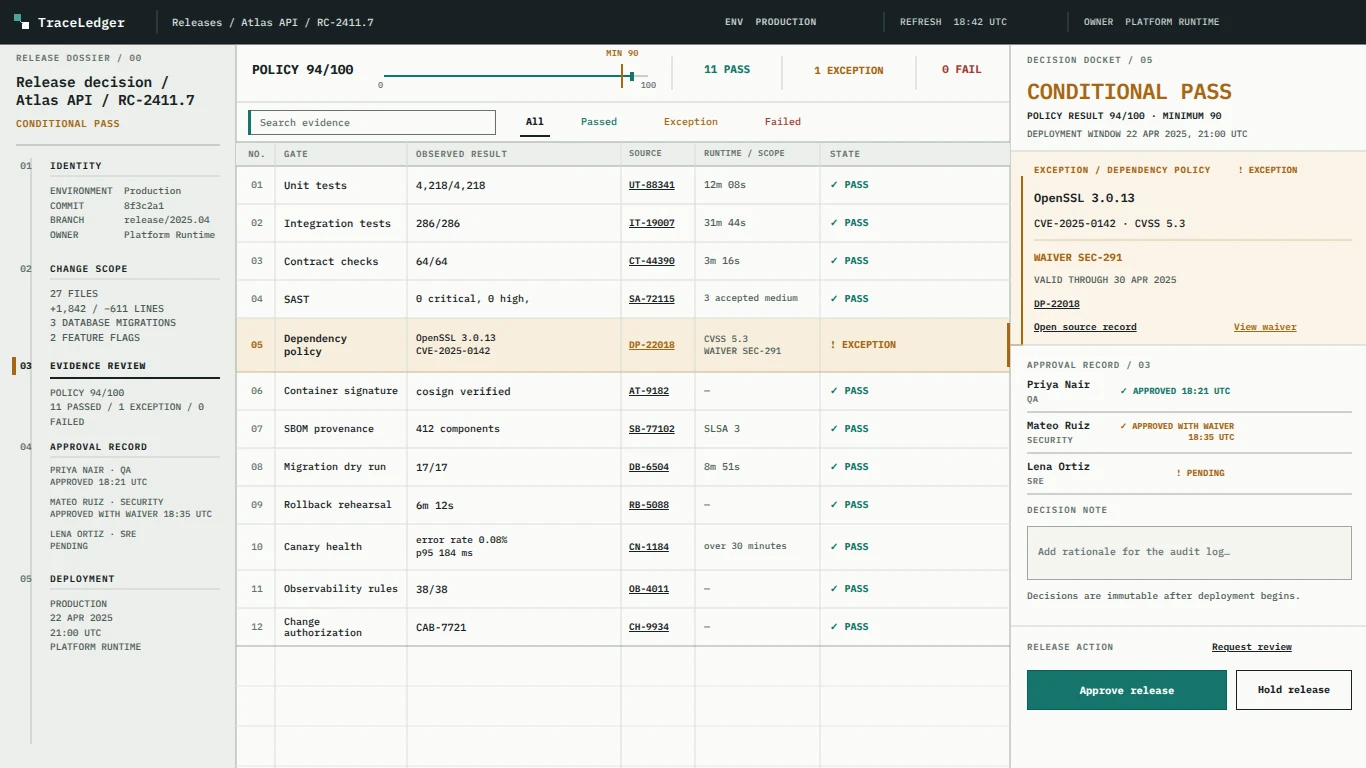The image size is (1366, 768).
Task: Open source link SB-77102
Action: tap(652, 429)
